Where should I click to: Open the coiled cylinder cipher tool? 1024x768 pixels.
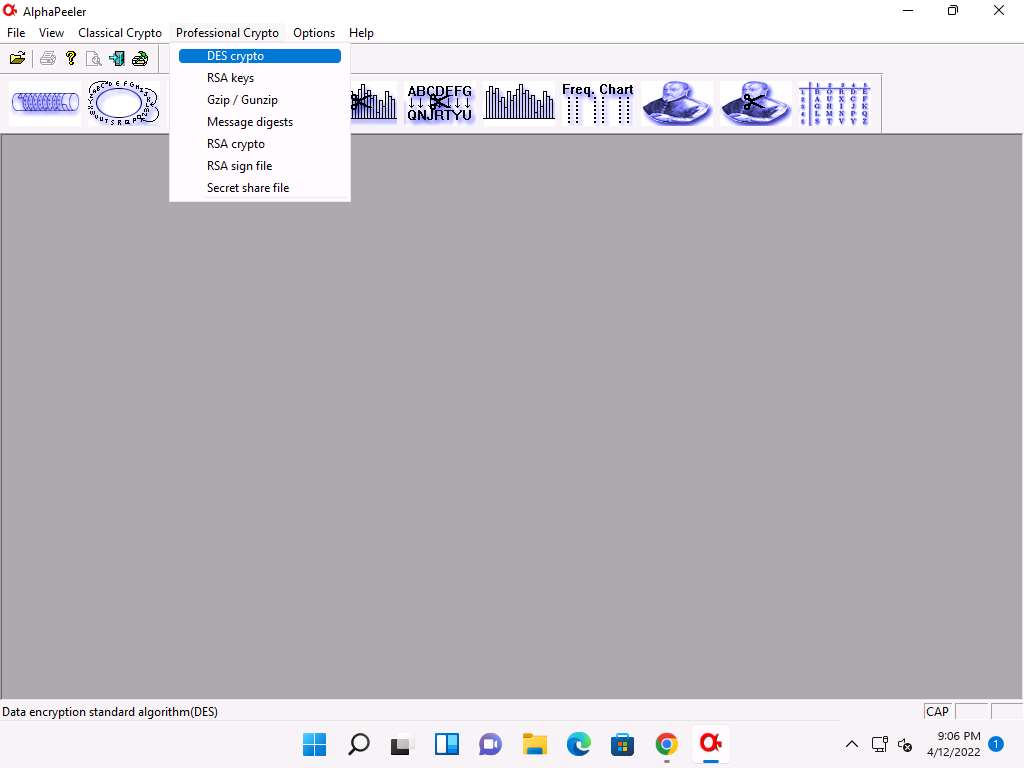point(45,103)
